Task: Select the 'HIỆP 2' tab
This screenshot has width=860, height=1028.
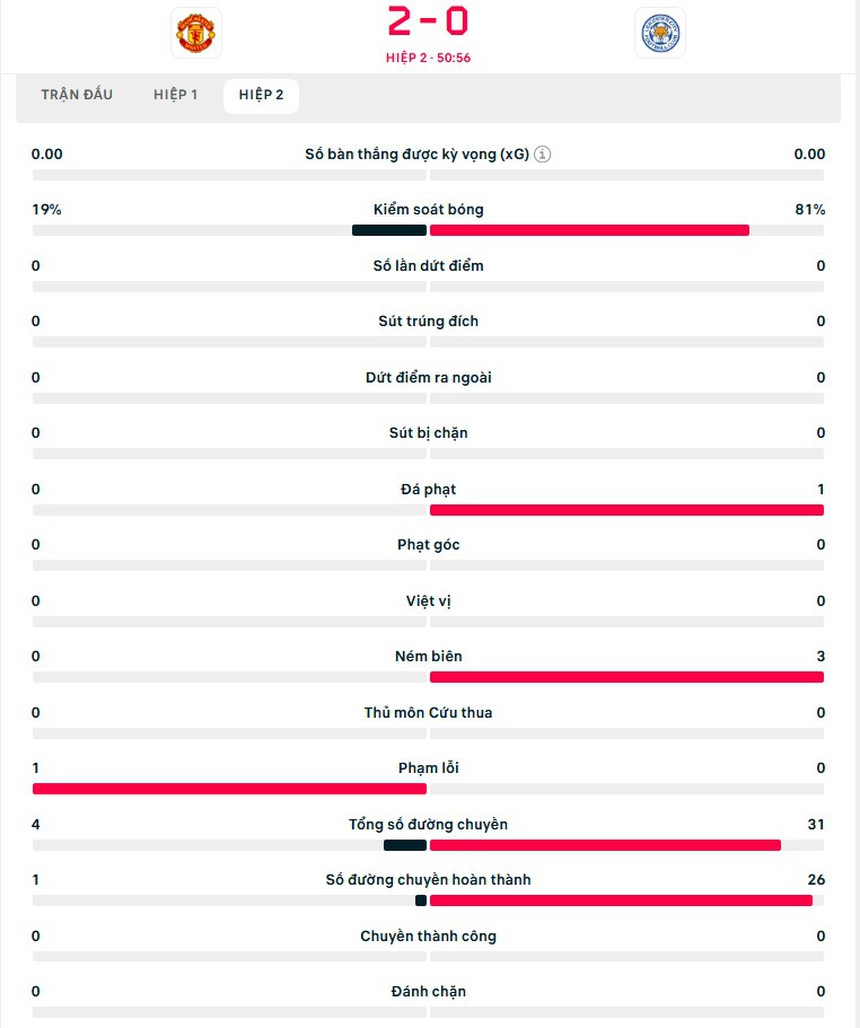Action: click(x=260, y=95)
